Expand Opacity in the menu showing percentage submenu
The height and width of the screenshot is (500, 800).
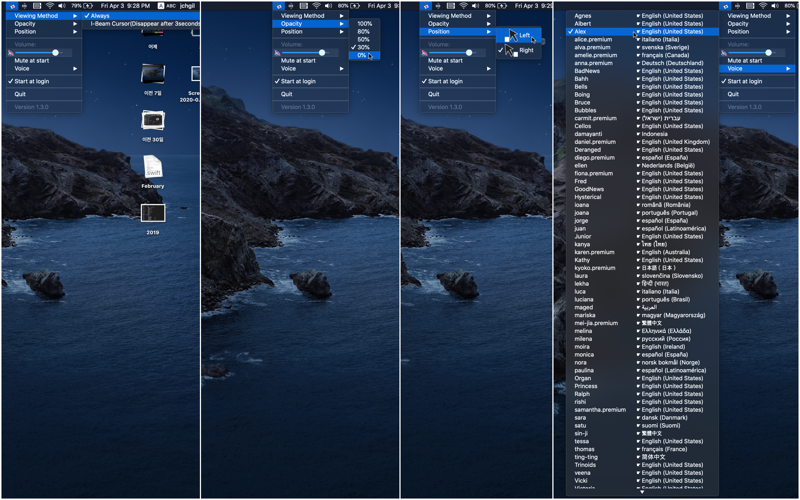pos(310,23)
